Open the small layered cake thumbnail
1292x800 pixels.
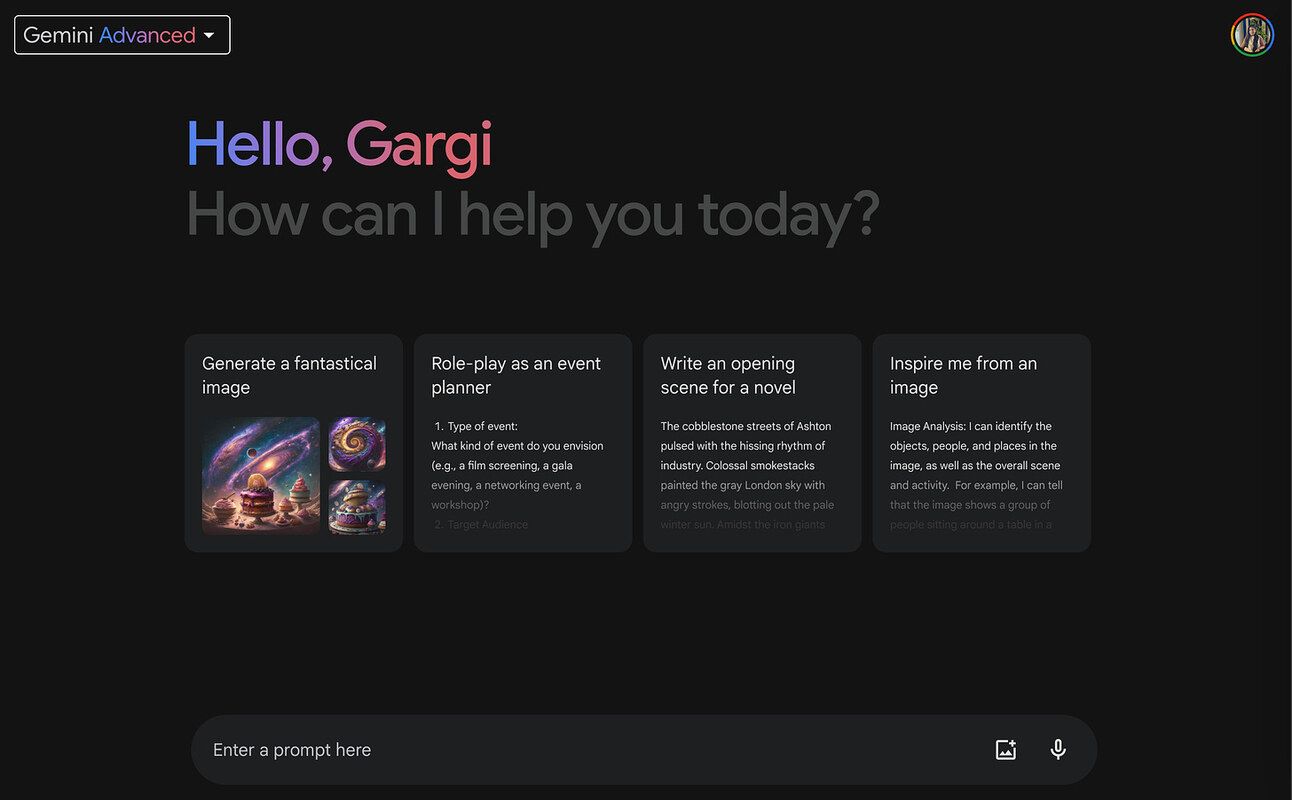tap(357, 507)
